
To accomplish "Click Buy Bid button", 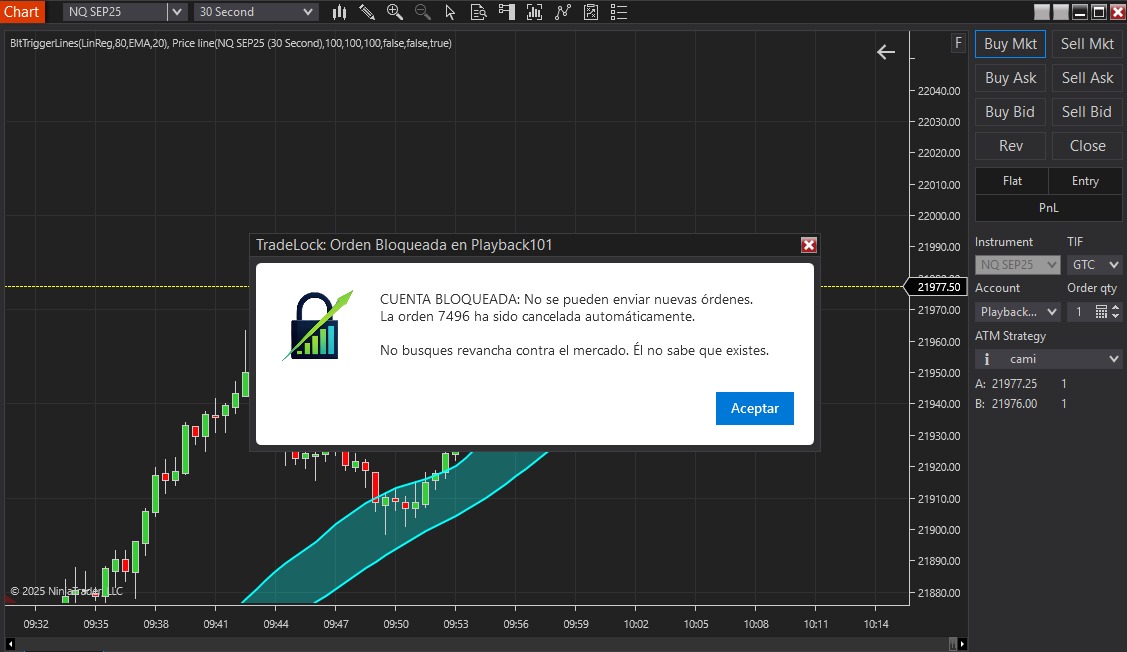I will pyautogui.click(x=1011, y=112).
